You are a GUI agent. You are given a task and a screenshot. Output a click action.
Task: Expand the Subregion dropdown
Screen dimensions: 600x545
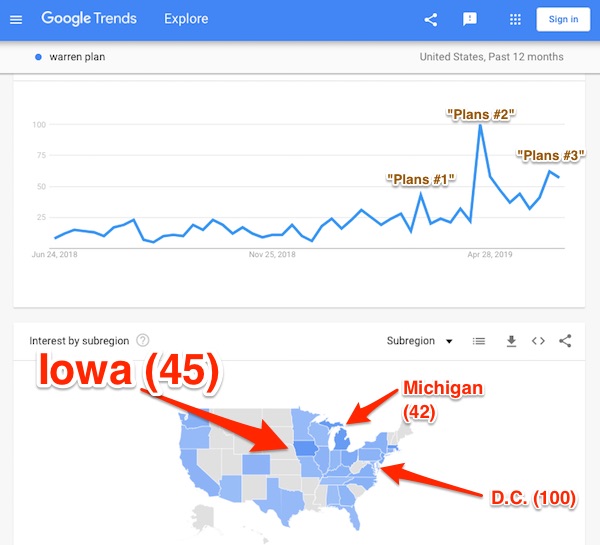pos(420,341)
